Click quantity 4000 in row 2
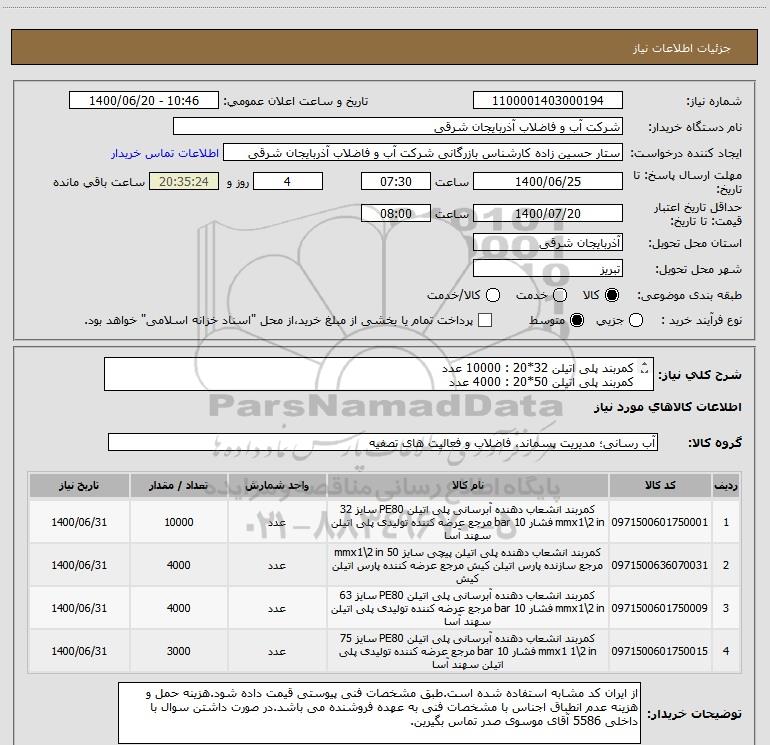The width and height of the screenshot is (770, 745). pos(178,565)
